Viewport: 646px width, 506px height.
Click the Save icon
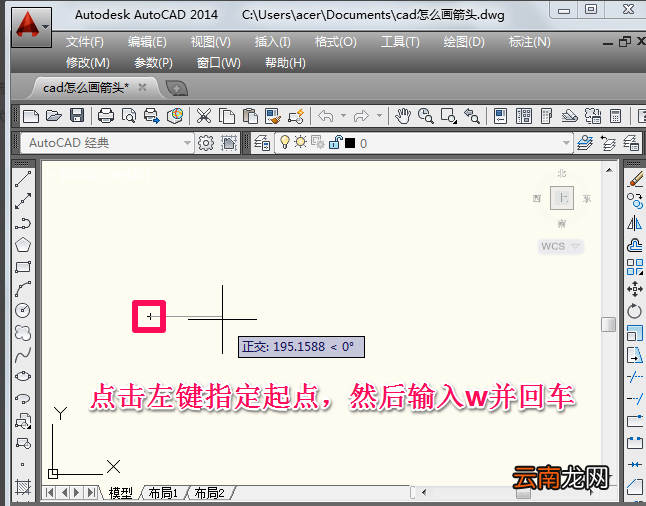tap(77, 115)
